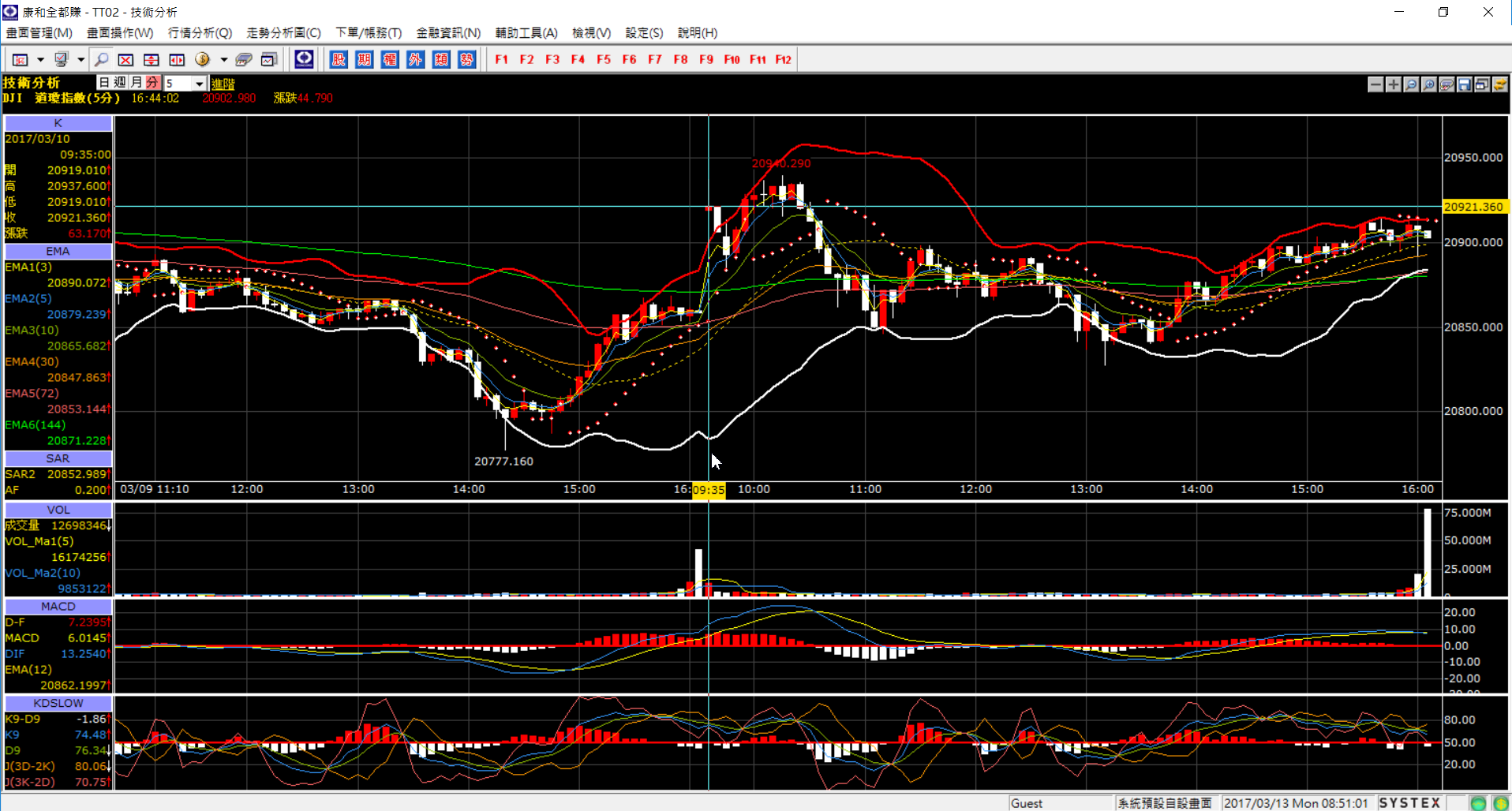
Task: Open the 輔助工具(A) menu
Action: [526, 32]
